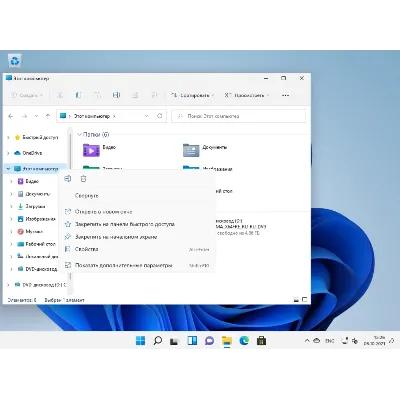This screenshot has height=400, width=400.
Task: Click the Refresh icon in address bar
Action: pos(160,116)
